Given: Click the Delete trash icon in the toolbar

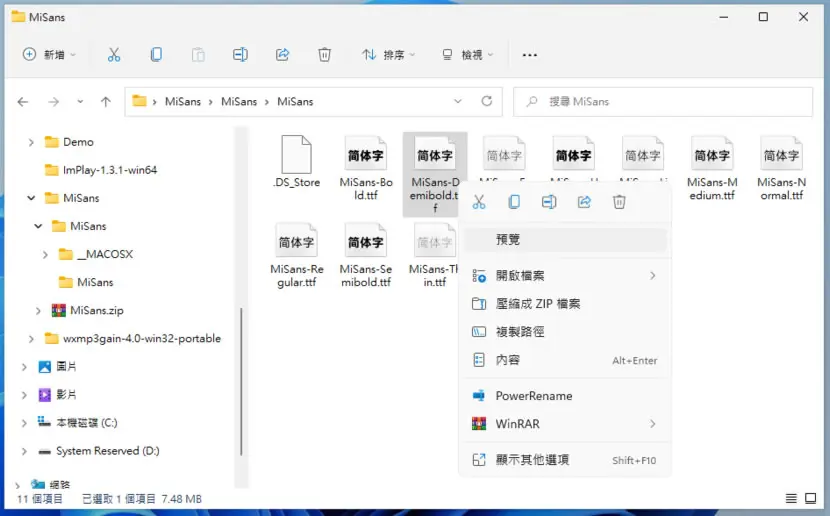Looking at the screenshot, I should 324,55.
